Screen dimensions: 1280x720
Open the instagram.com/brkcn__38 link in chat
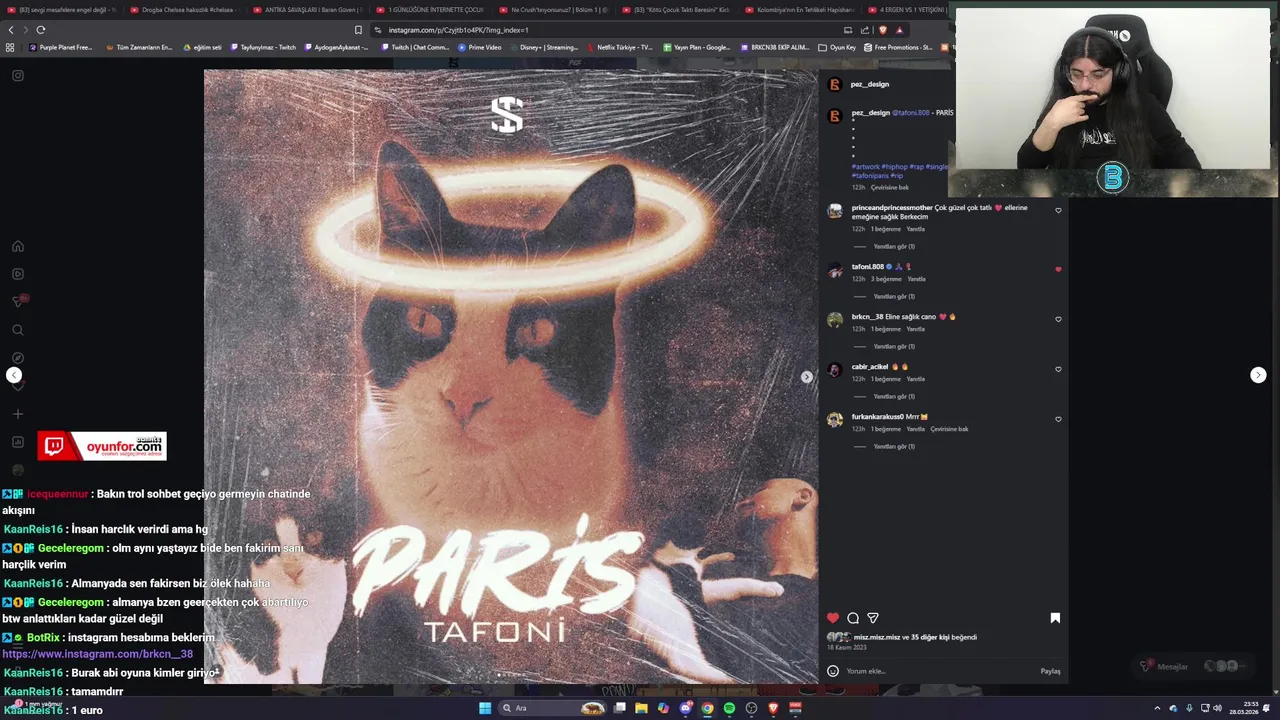[97, 654]
